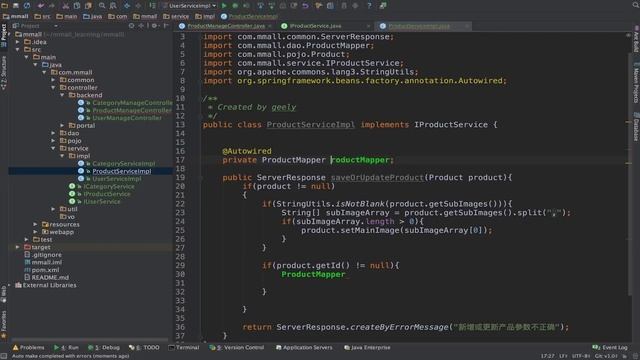Close the ProductManageController.java tab
This screenshot has height=360, width=640.
pyautogui.click(x=270, y=26)
